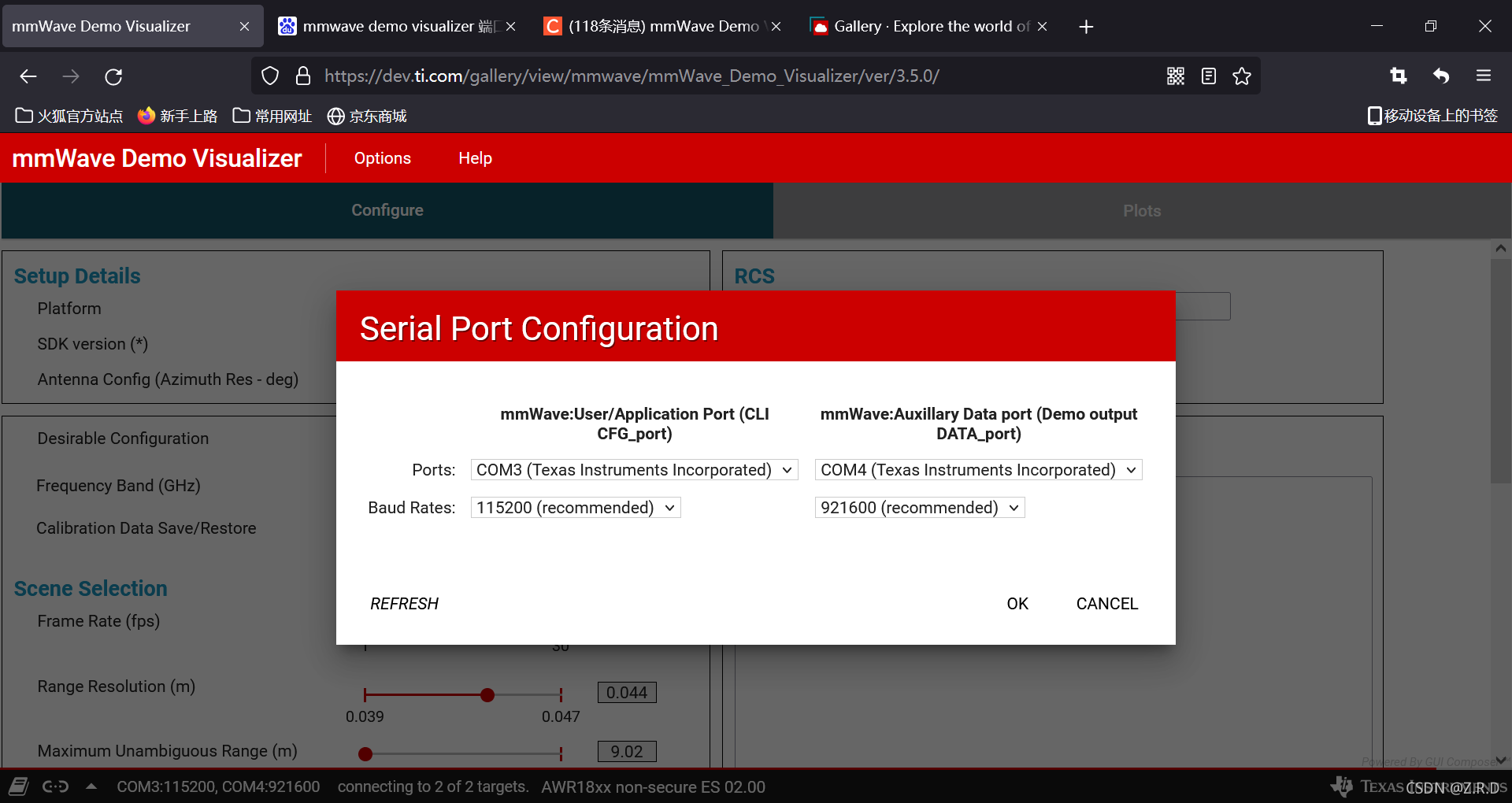Bookmark this page with star icon
The width and height of the screenshot is (1512, 803).
click(1242, 76)
